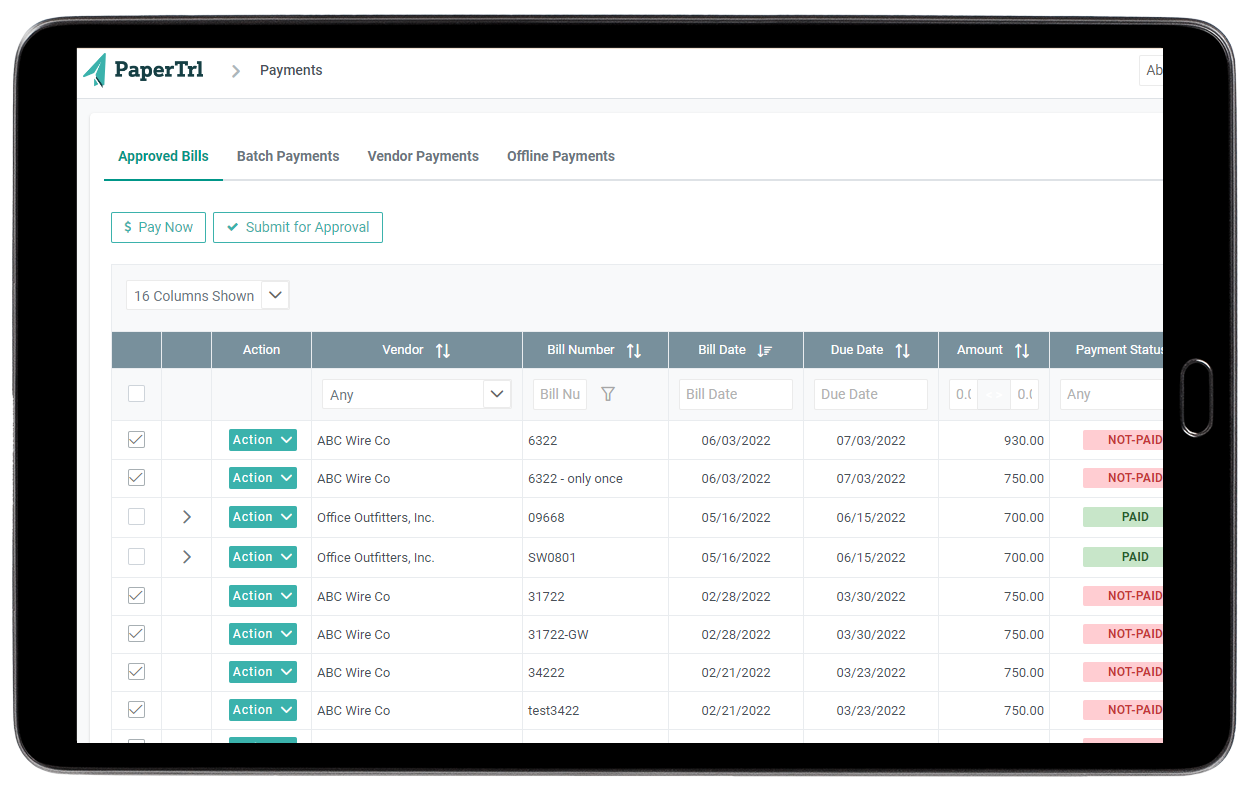This screenshot has height=791, width=1253.
Task: Click NOT-PAID status badge for bill 6322
Action: [x=1124, y=440]
